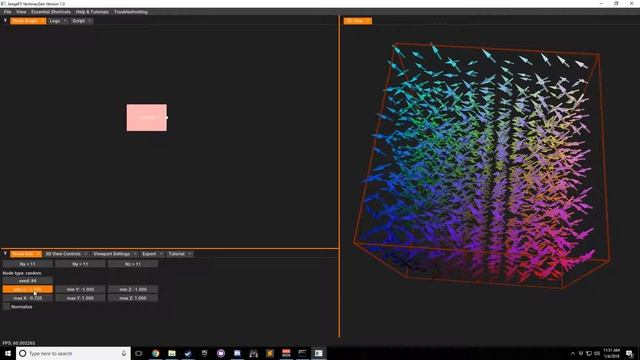Open the command prompt taskbar icon
The width and height of the screenshot is (640, 360).
tap(302, 353)
